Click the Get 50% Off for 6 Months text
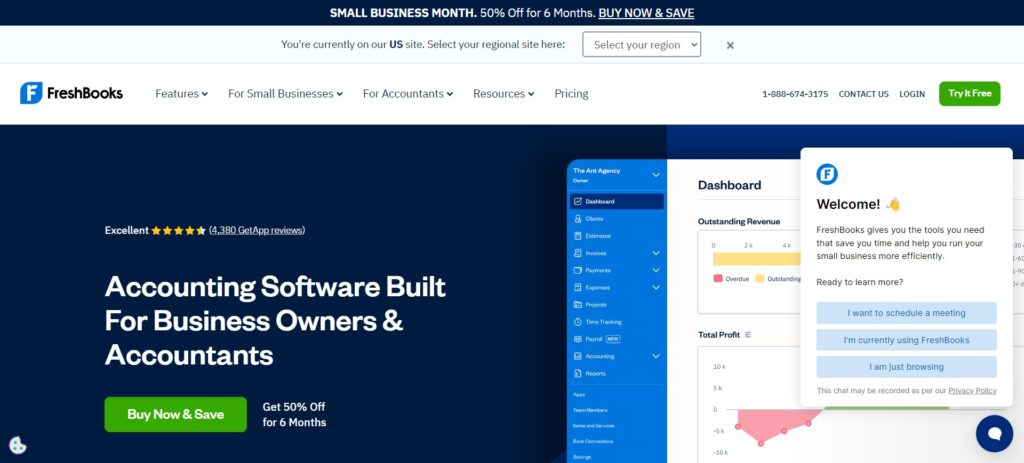1024x463 pixels. [x=294, y=415]
